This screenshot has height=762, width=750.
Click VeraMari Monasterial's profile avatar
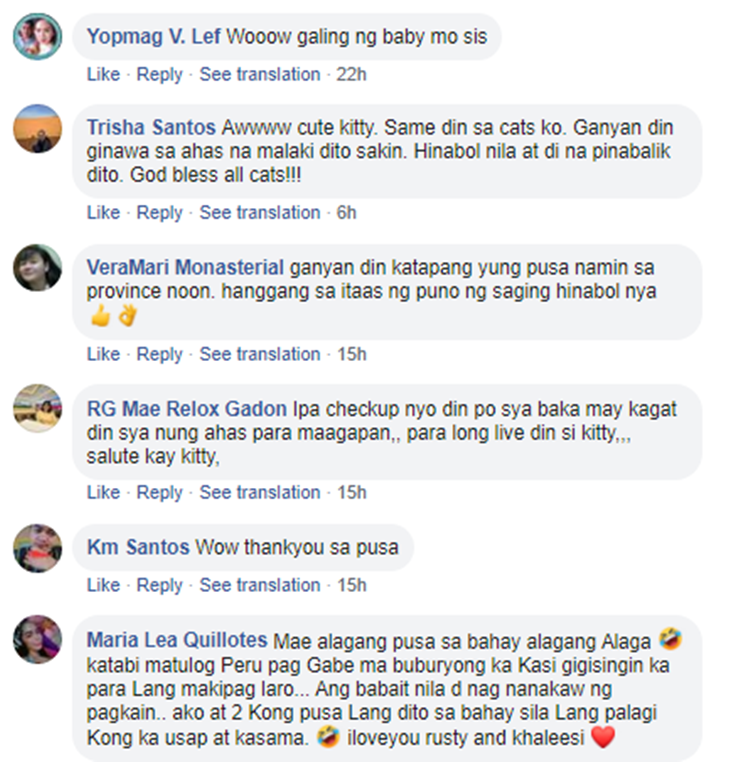(x=37, y=268)
